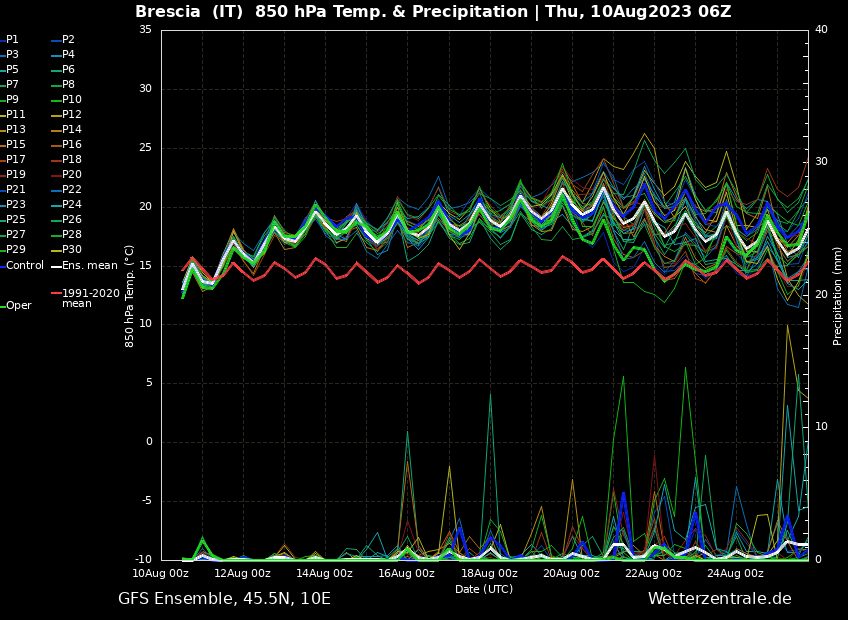Click P16 in the legend
851x621 pixels.
pyautogui.click(x=67, y=144)
